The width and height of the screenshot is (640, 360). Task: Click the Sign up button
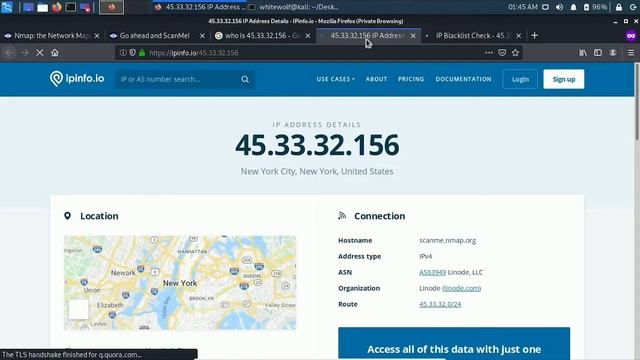(564, 79)
